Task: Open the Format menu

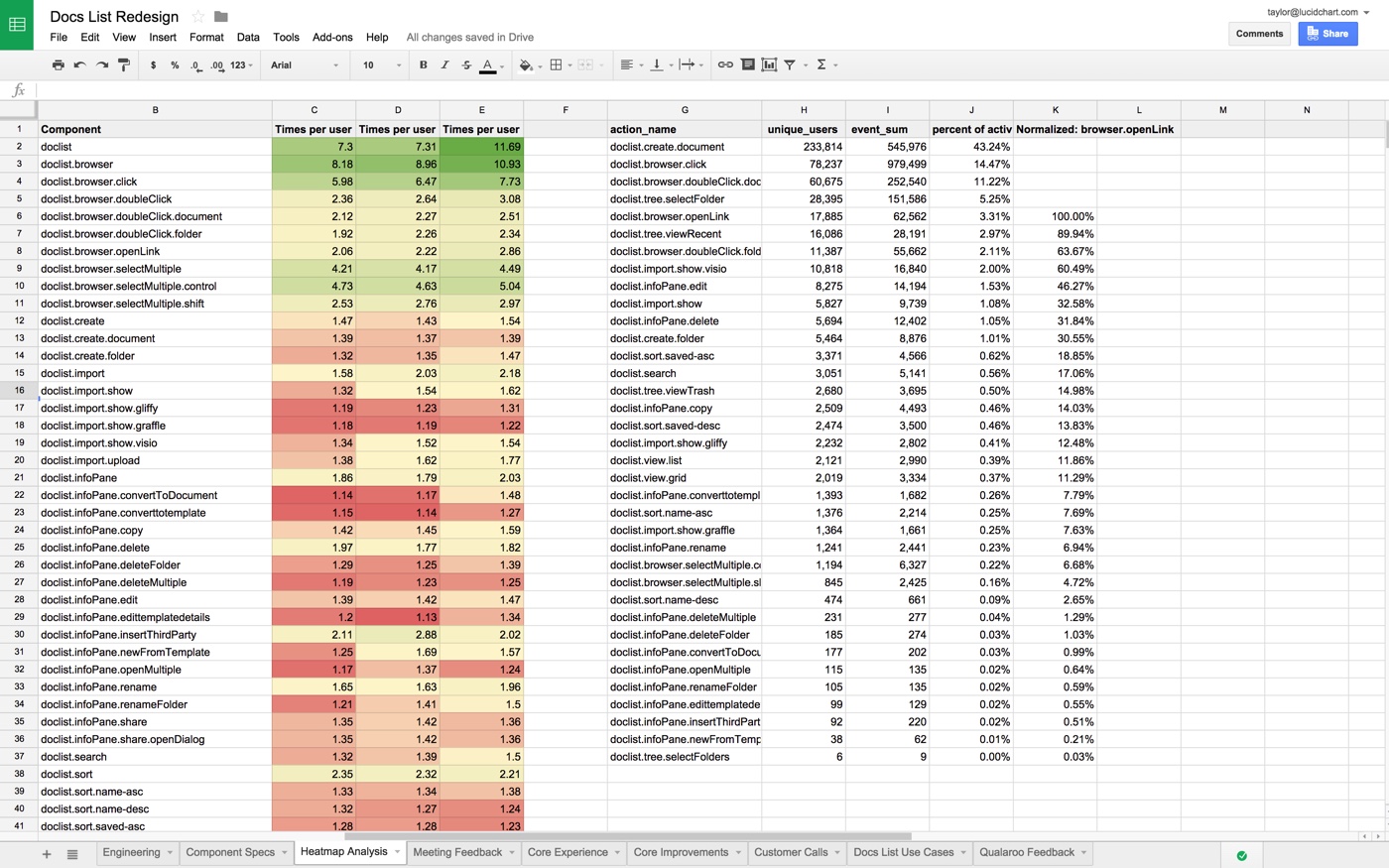Action: pos(206,37)
